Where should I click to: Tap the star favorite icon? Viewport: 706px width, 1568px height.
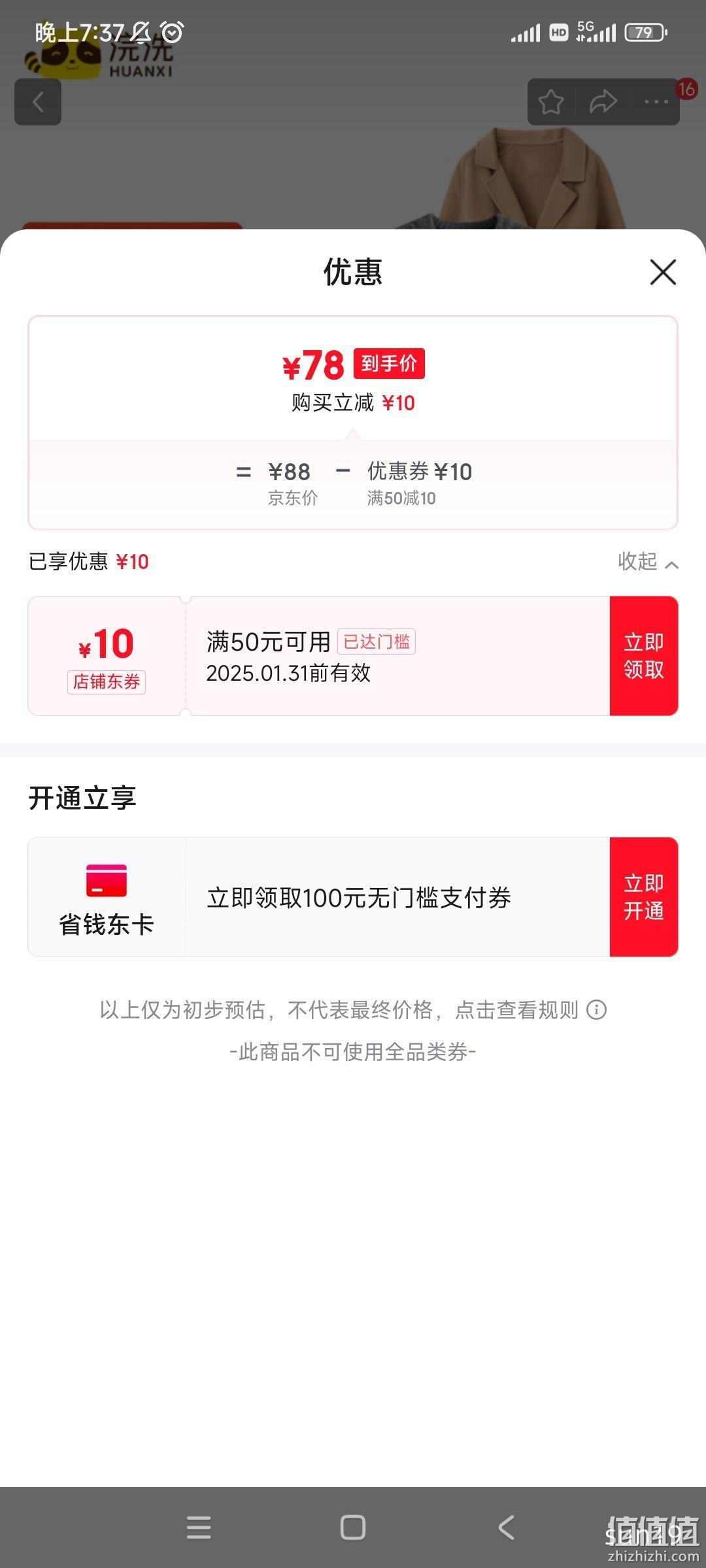click(551, 102)
